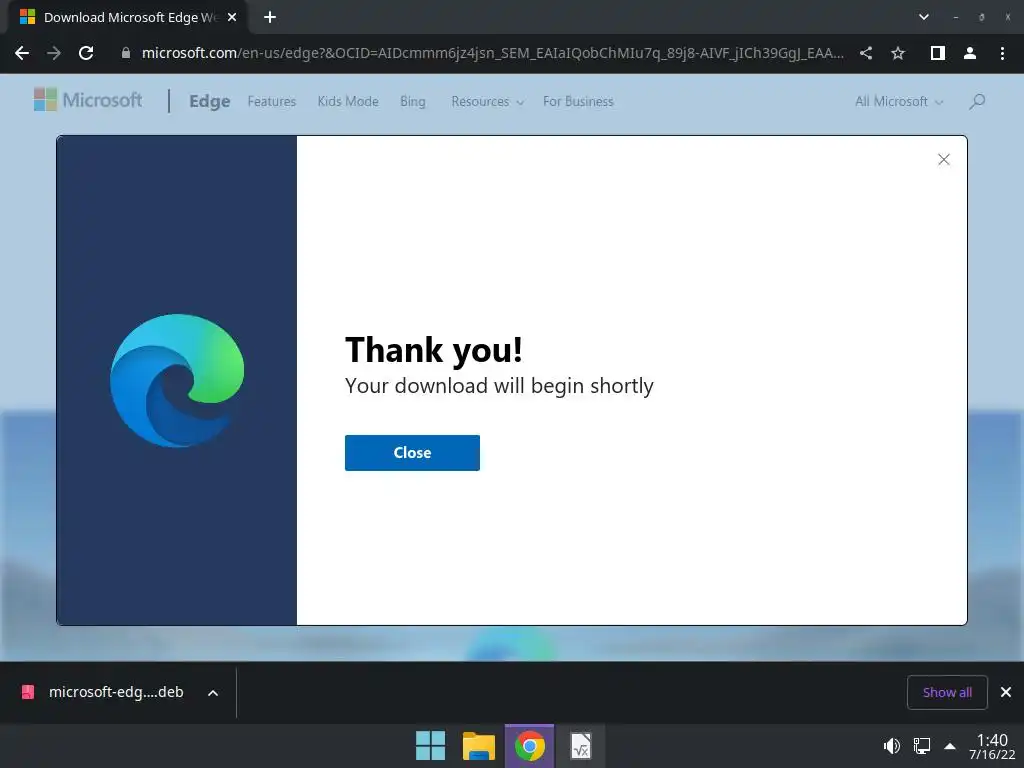Go back using the browser back arrow

pos(22,54)
